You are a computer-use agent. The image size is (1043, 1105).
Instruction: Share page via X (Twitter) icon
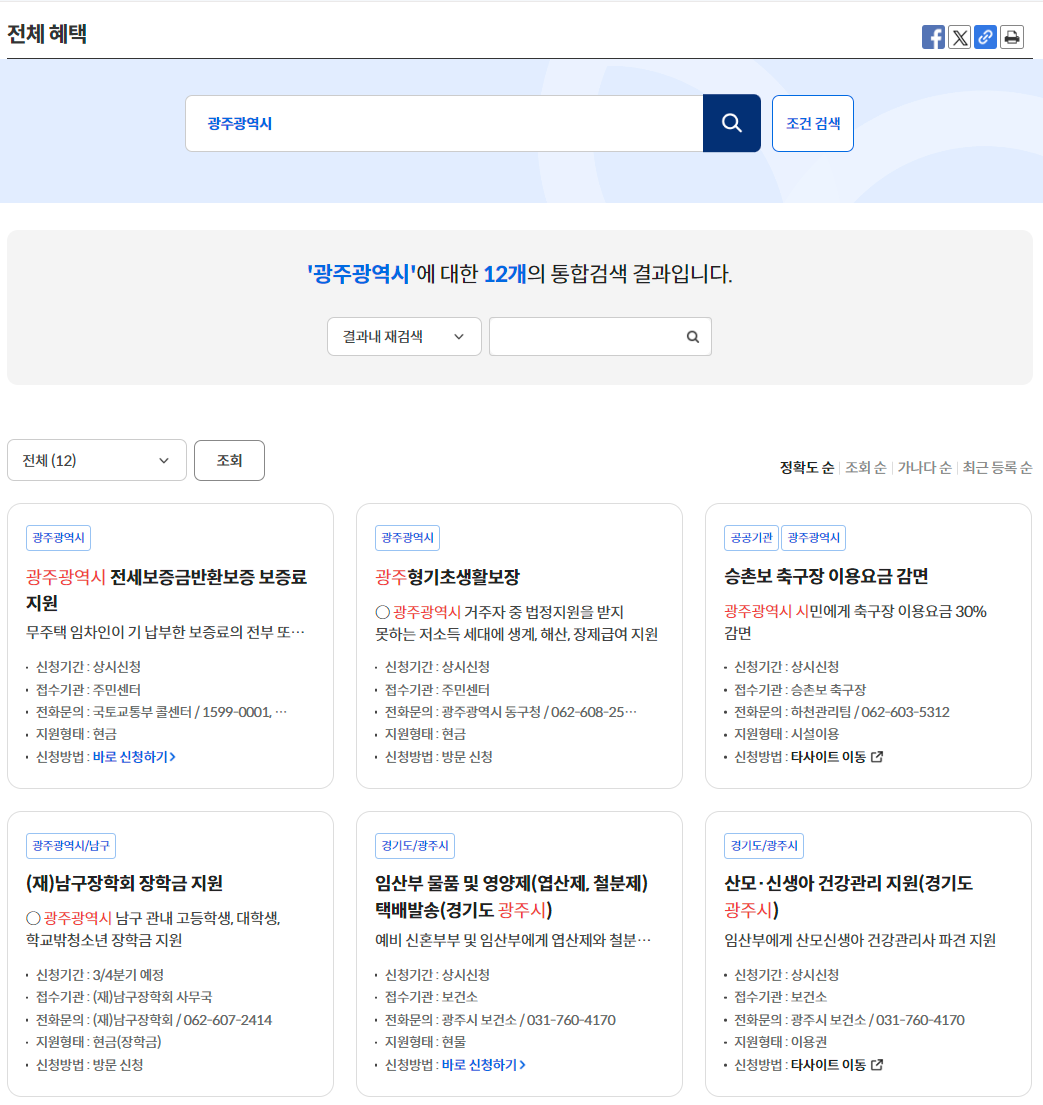click(959, 37)
